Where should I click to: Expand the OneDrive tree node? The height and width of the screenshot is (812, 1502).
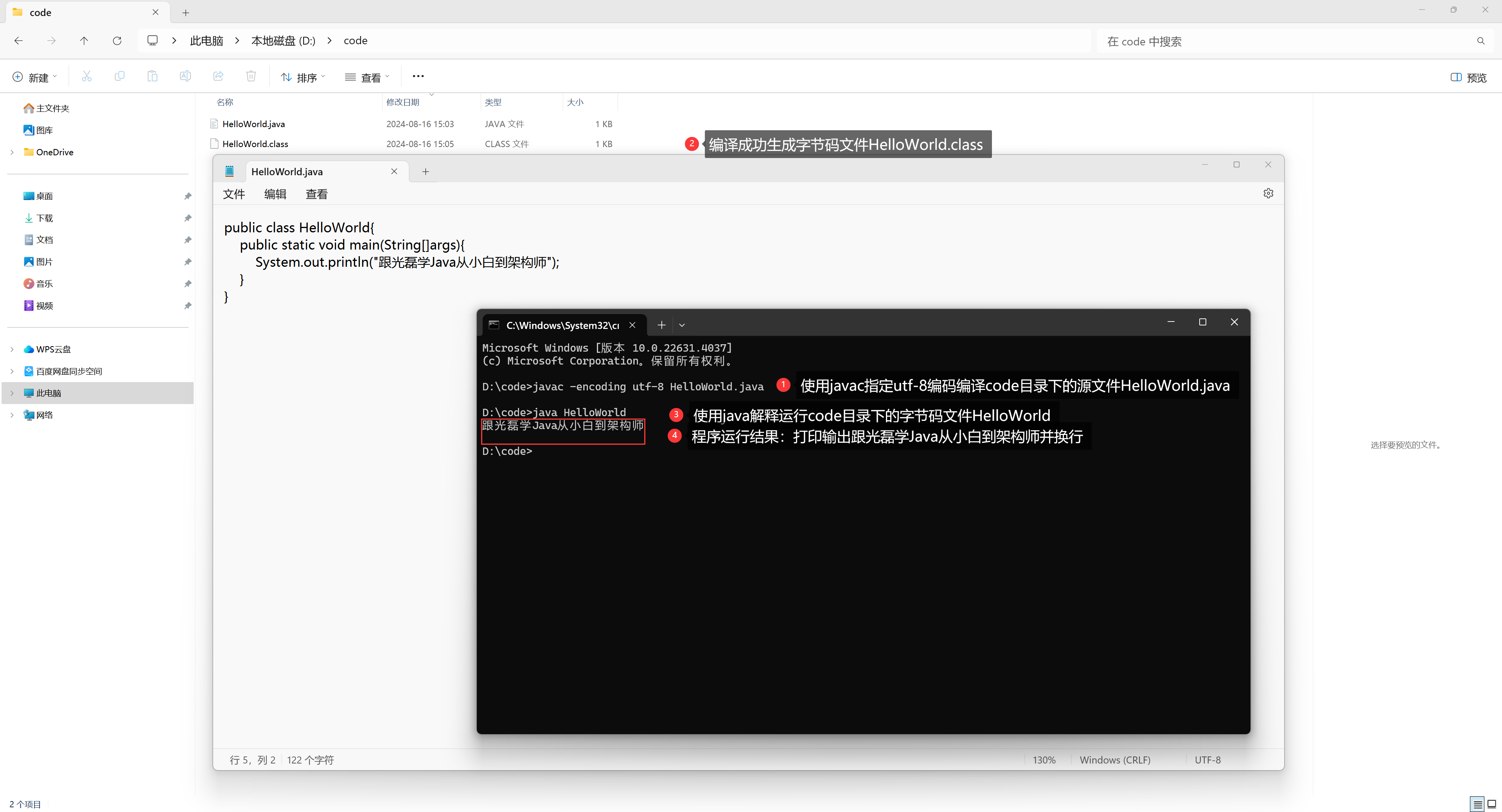pos(12,152)
